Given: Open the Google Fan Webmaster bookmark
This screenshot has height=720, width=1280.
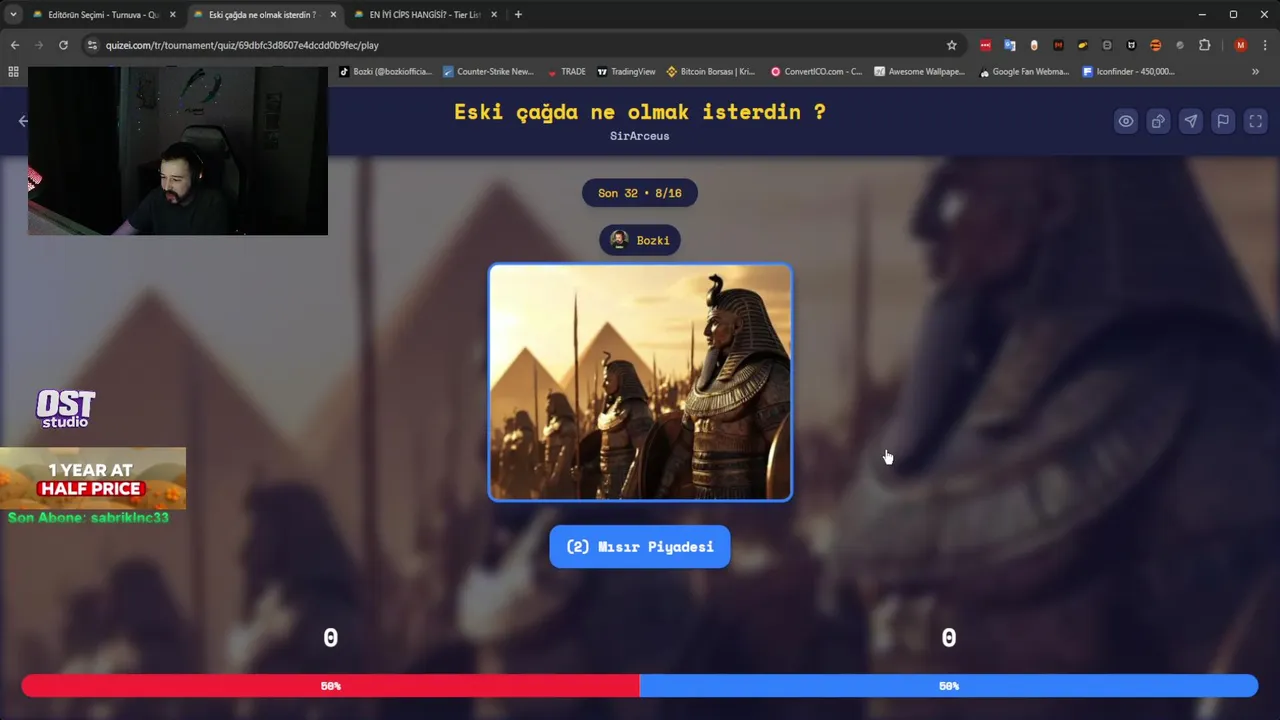Looking at the screenshot, I should coord(1024,72).
